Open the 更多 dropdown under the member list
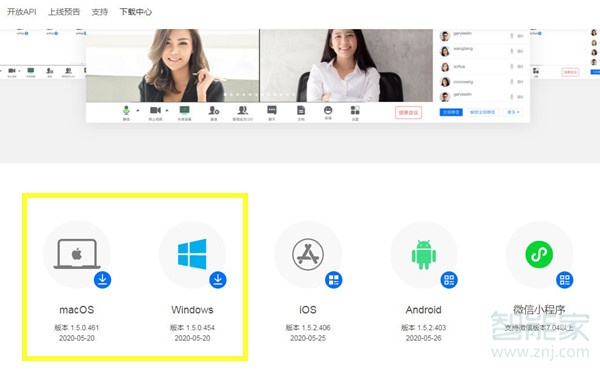This screenshot has height=371, width=600. click(514, 112)
